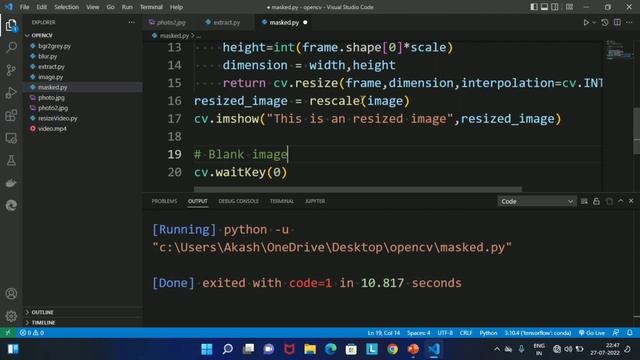Open the Docker view in activity bar
The width and height of the screenshot is (640, 360).
(x=11, y=183)
